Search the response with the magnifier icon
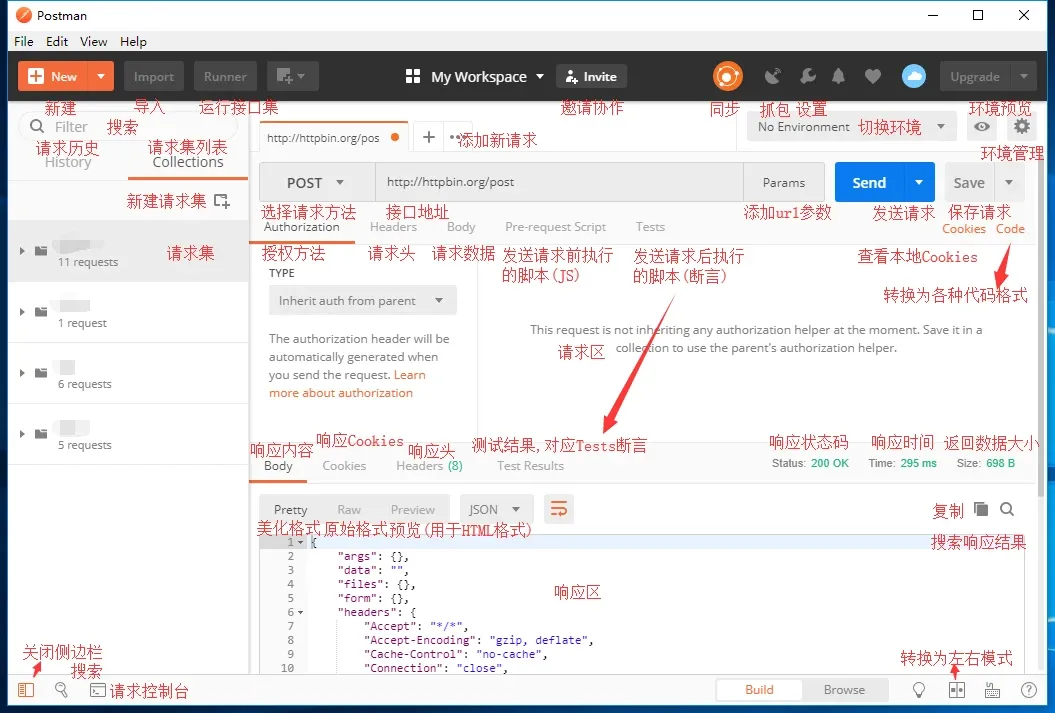The width and height of the screenshot is (1055, 713). pyautogui.click(x=1007, y=509)
